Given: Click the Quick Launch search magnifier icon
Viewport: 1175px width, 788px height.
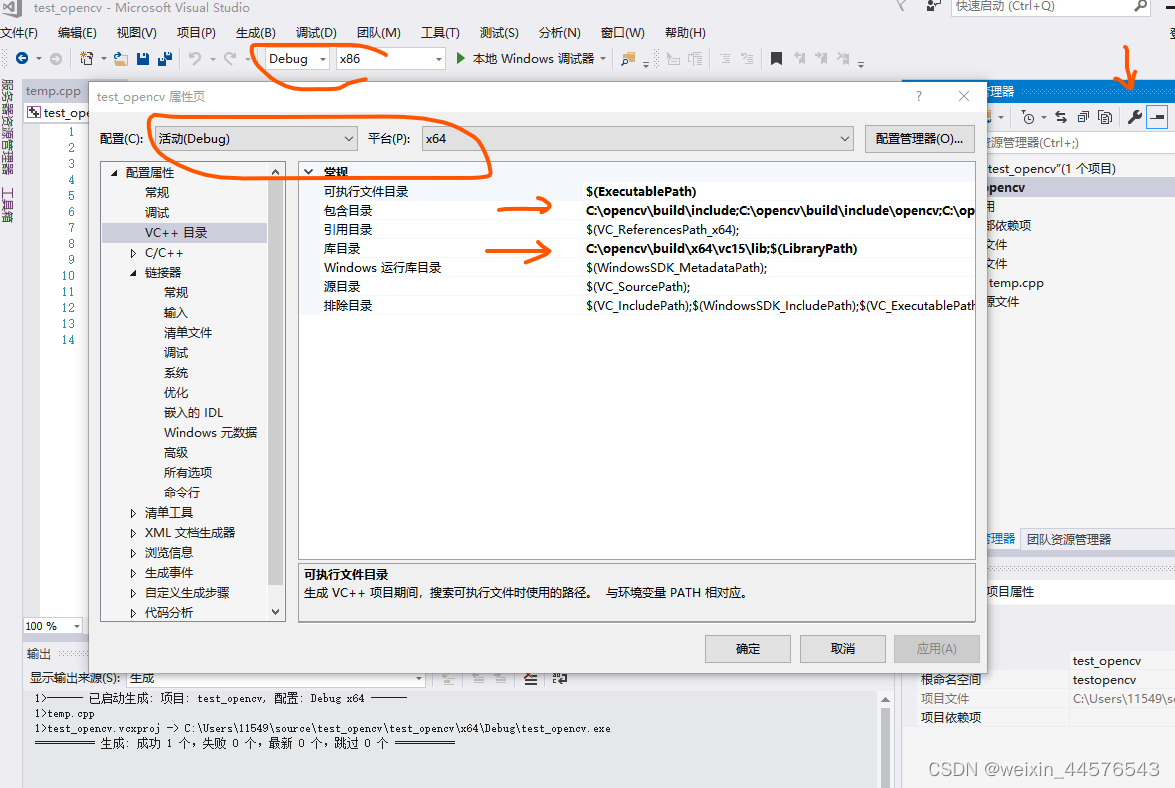Looking at the screenshot, I should tap(1141, 7).
